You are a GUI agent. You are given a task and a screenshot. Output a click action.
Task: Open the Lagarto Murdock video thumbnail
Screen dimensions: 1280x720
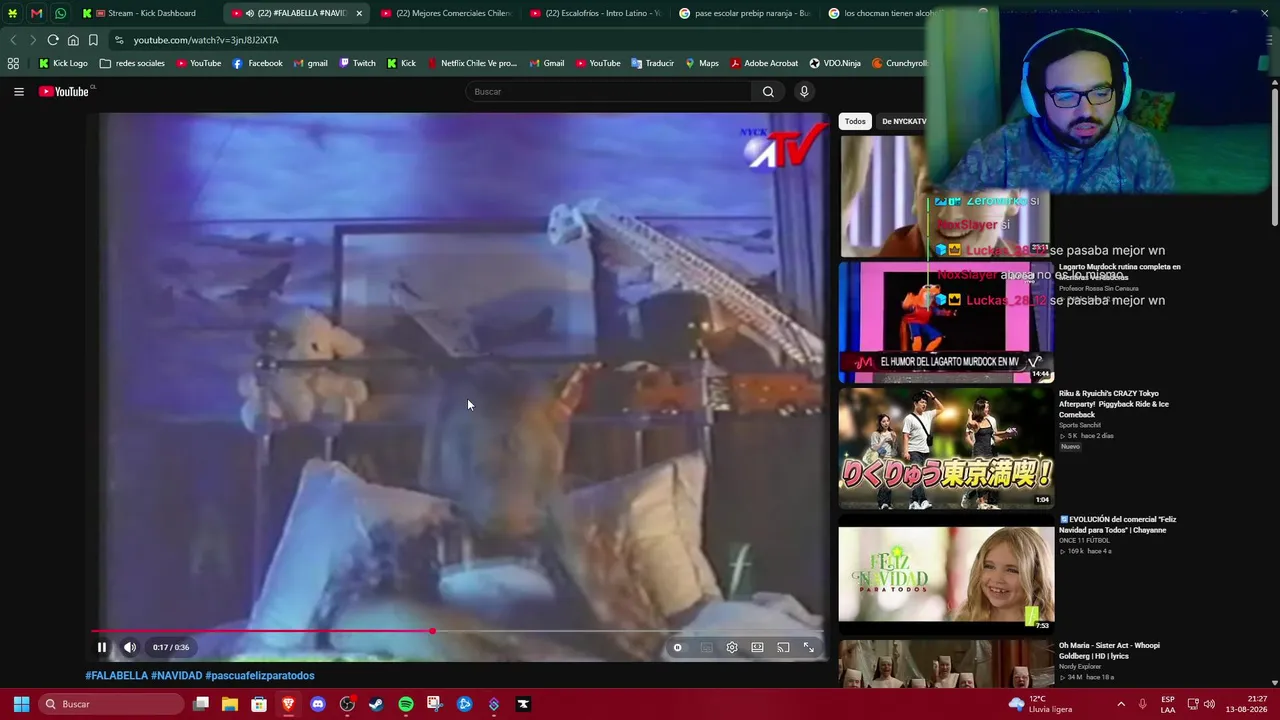click(946, 322)
